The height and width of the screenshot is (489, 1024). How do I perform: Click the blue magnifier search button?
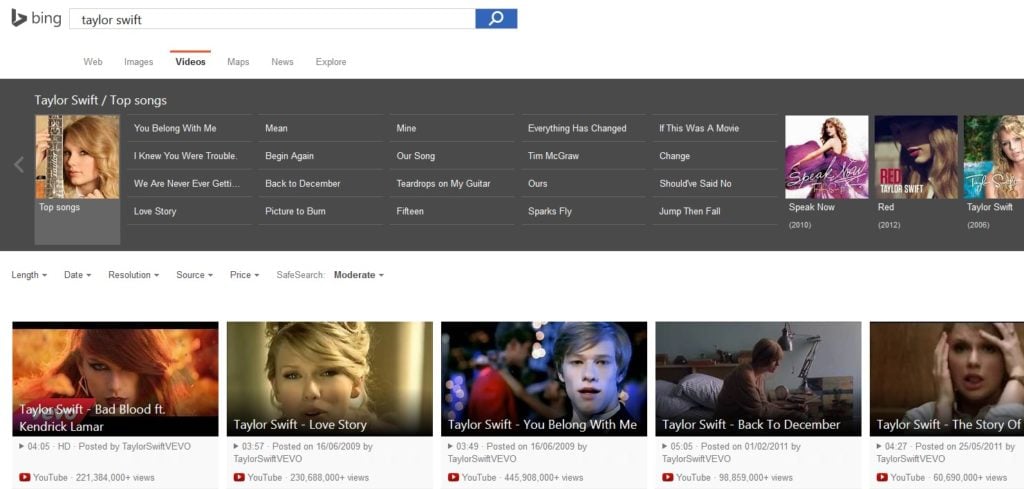pos(496,19)
